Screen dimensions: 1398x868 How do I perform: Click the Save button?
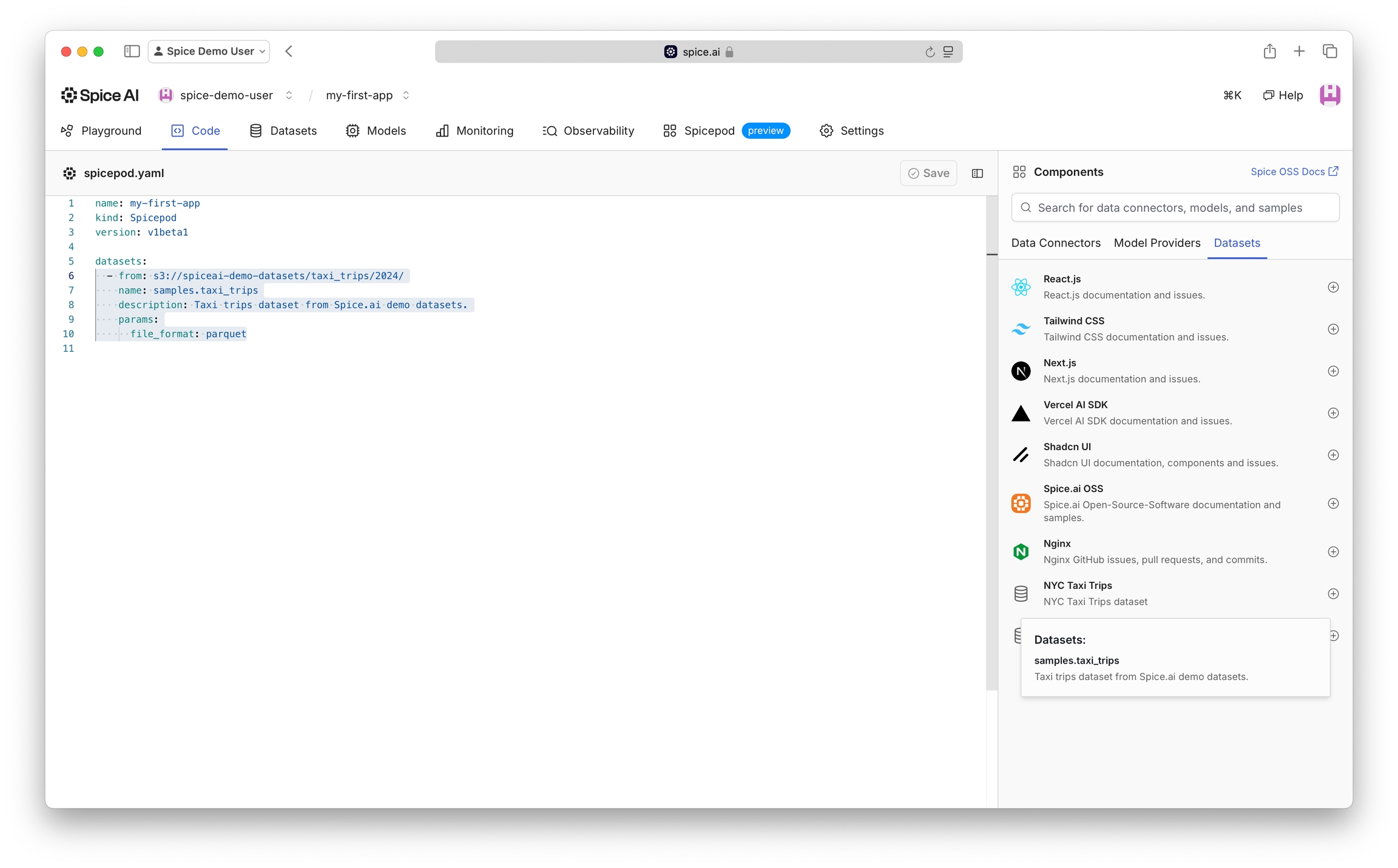[x=928, y=173]
